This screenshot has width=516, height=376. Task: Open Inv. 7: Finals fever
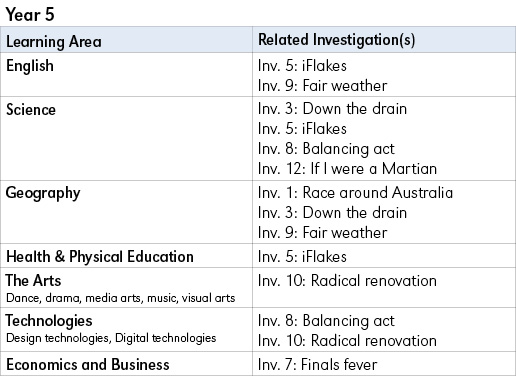coord(317,364)
